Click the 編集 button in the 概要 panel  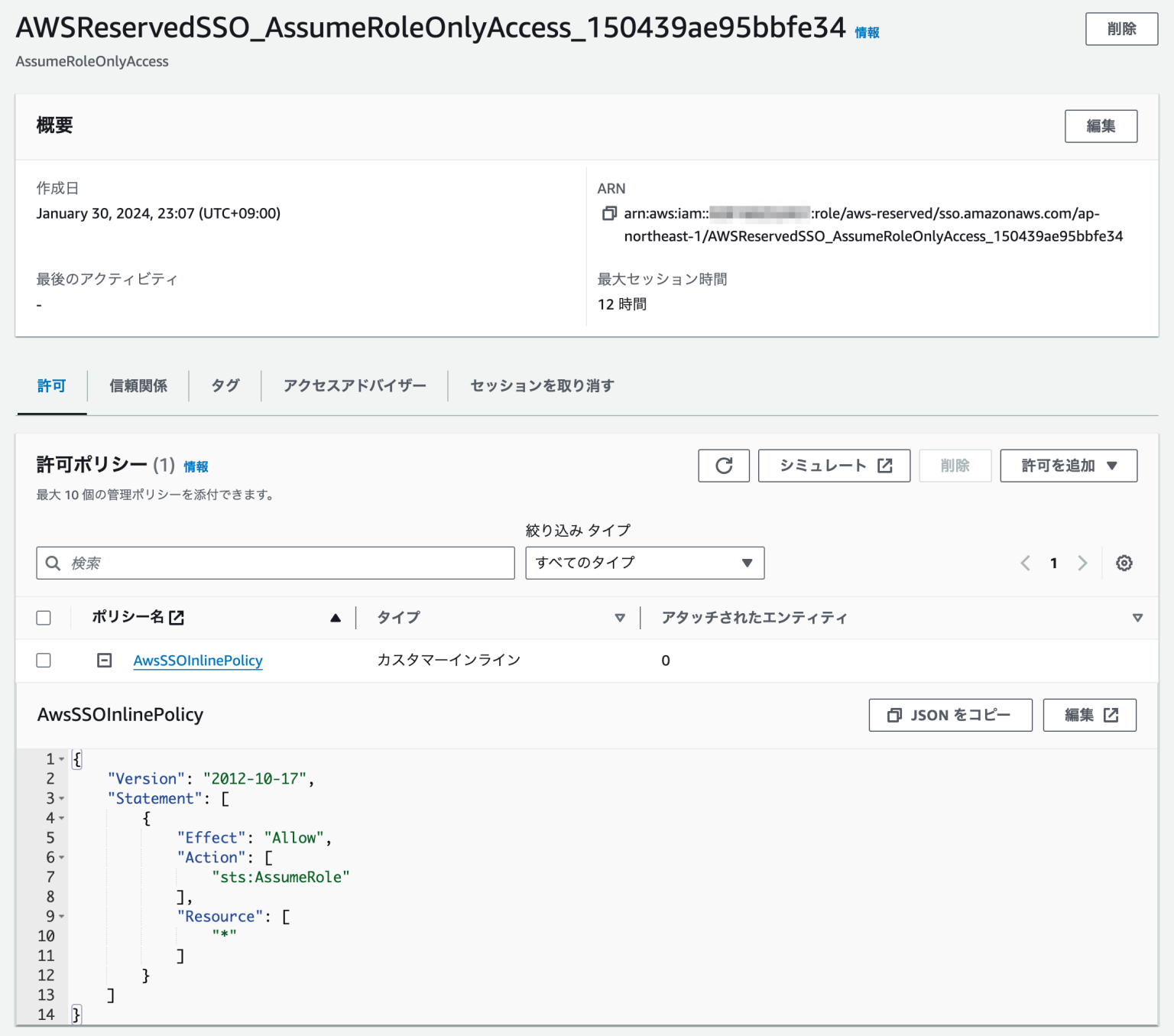click(x=1101, y=126)
